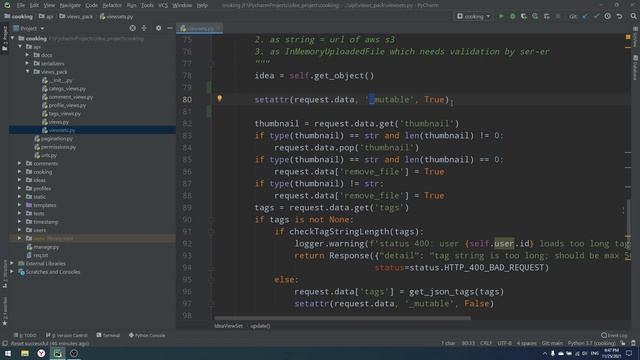This screenshot has height=360, width=640.
Task: Click the CRLF line separator in status bar
Action: (486, 343)
